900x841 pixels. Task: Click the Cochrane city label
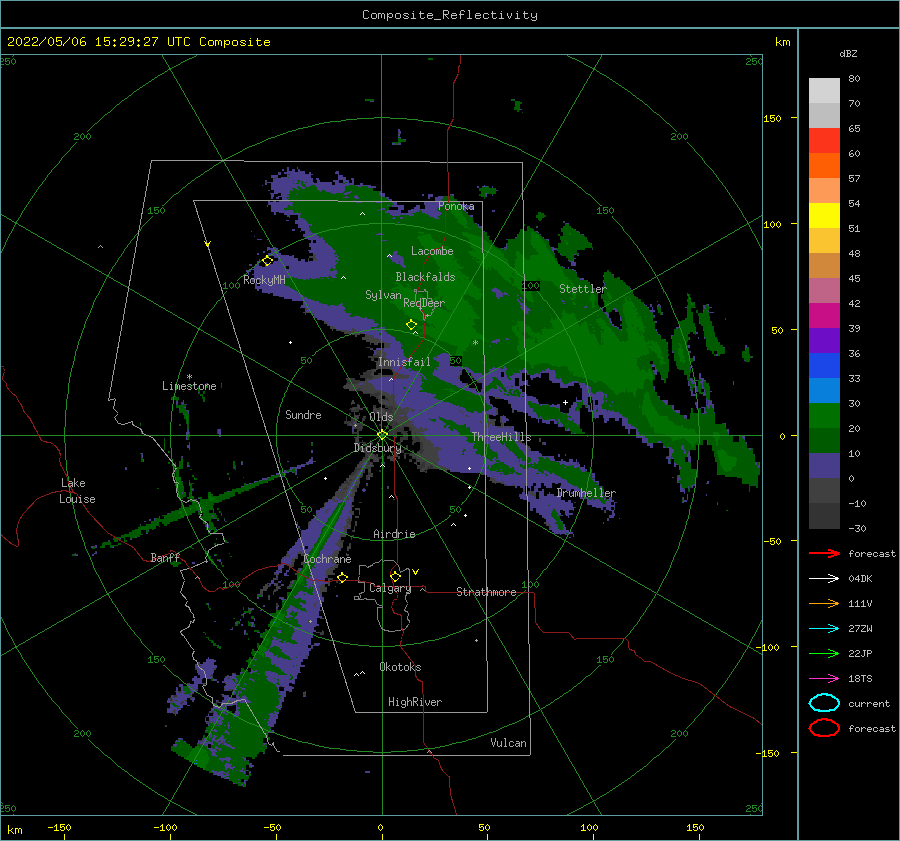(327, 559)
